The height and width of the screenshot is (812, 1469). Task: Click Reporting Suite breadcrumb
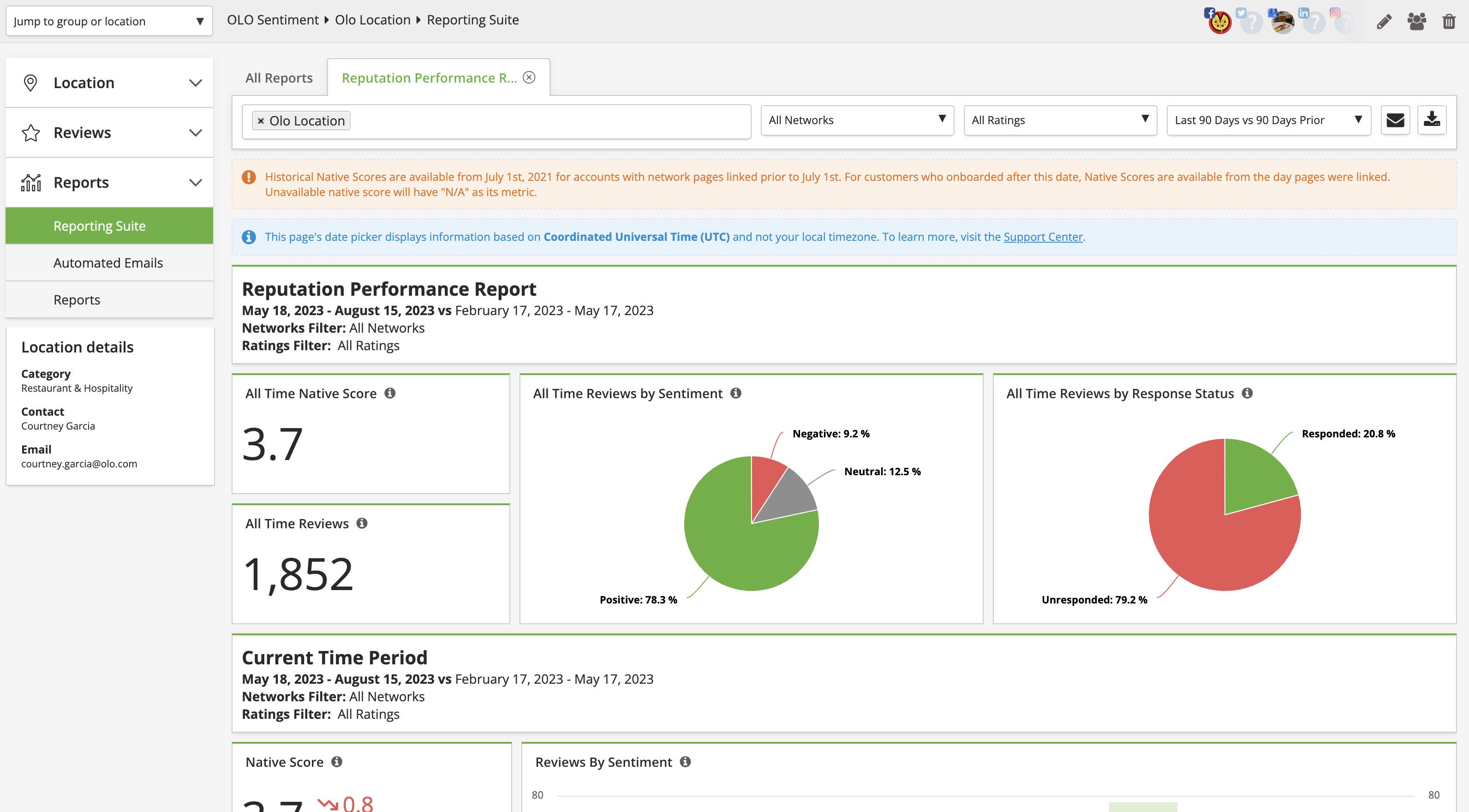[x=473, y=20]
